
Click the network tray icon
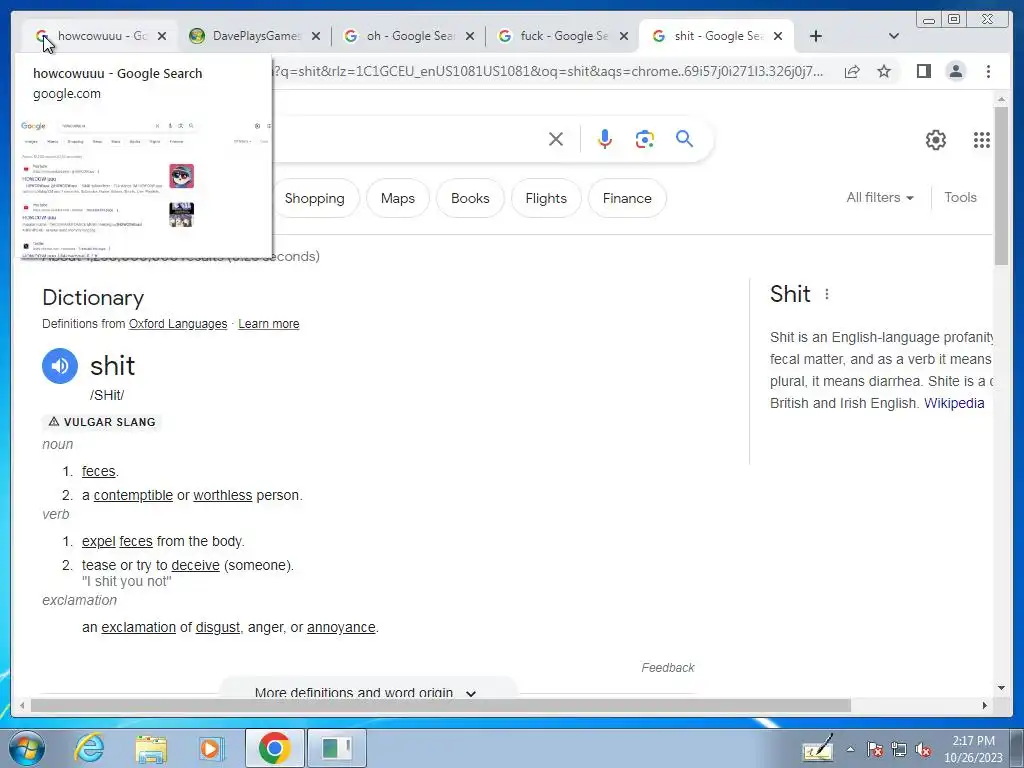pos(899,750)
